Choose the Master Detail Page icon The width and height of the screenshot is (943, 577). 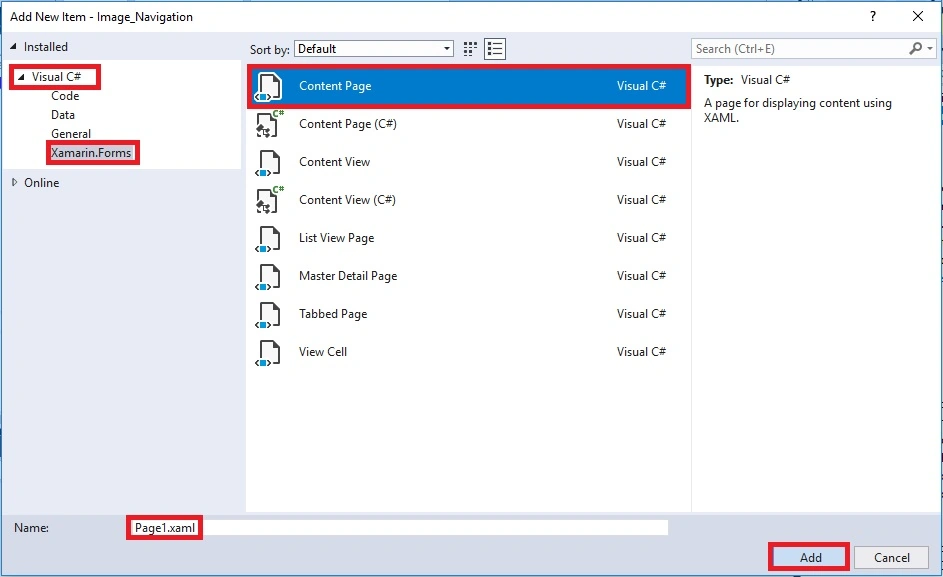[x=268, y=277]
